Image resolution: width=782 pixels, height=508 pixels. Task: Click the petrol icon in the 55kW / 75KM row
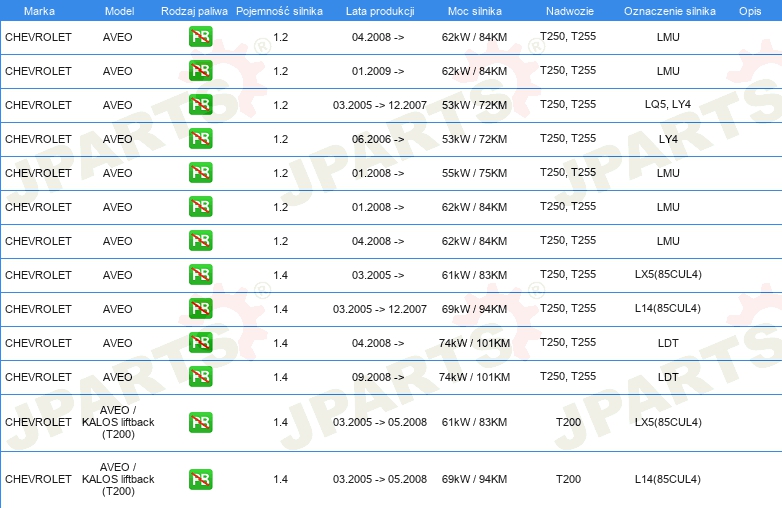[x=200, y=172]
